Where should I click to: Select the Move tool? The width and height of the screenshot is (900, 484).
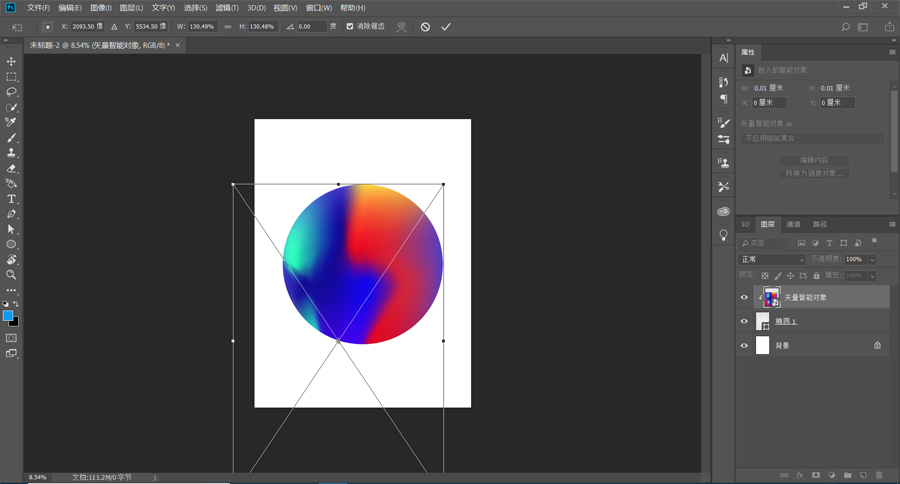pos(12,62)
